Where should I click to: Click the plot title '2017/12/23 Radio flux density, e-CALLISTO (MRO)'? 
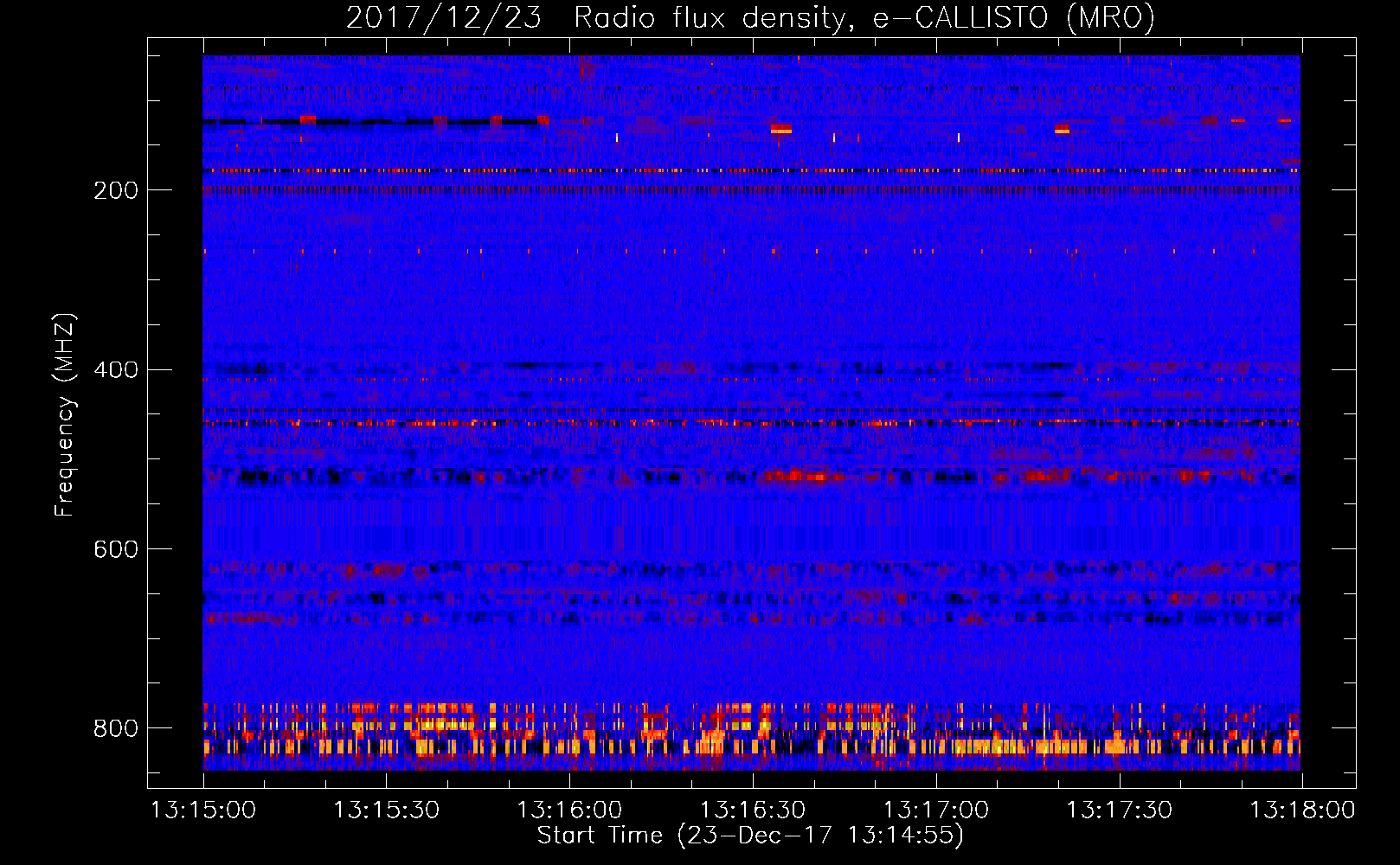tap(750, 17)
